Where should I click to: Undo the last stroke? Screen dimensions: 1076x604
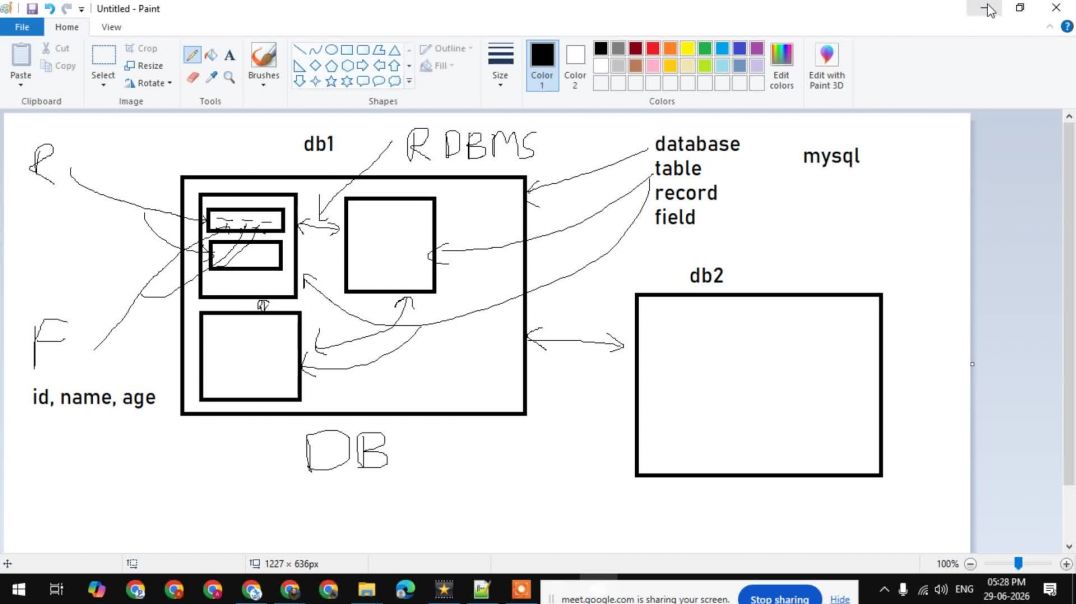(49, 9)
